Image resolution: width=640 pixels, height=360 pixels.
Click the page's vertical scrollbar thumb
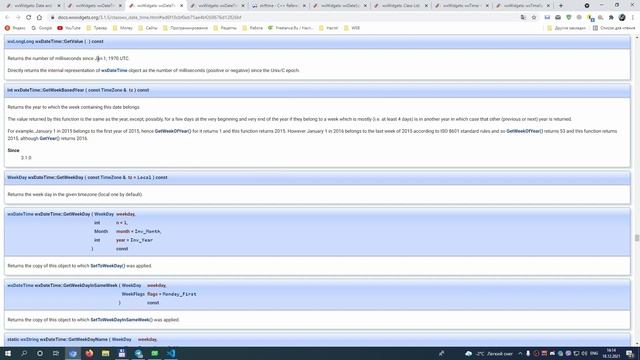637,238
